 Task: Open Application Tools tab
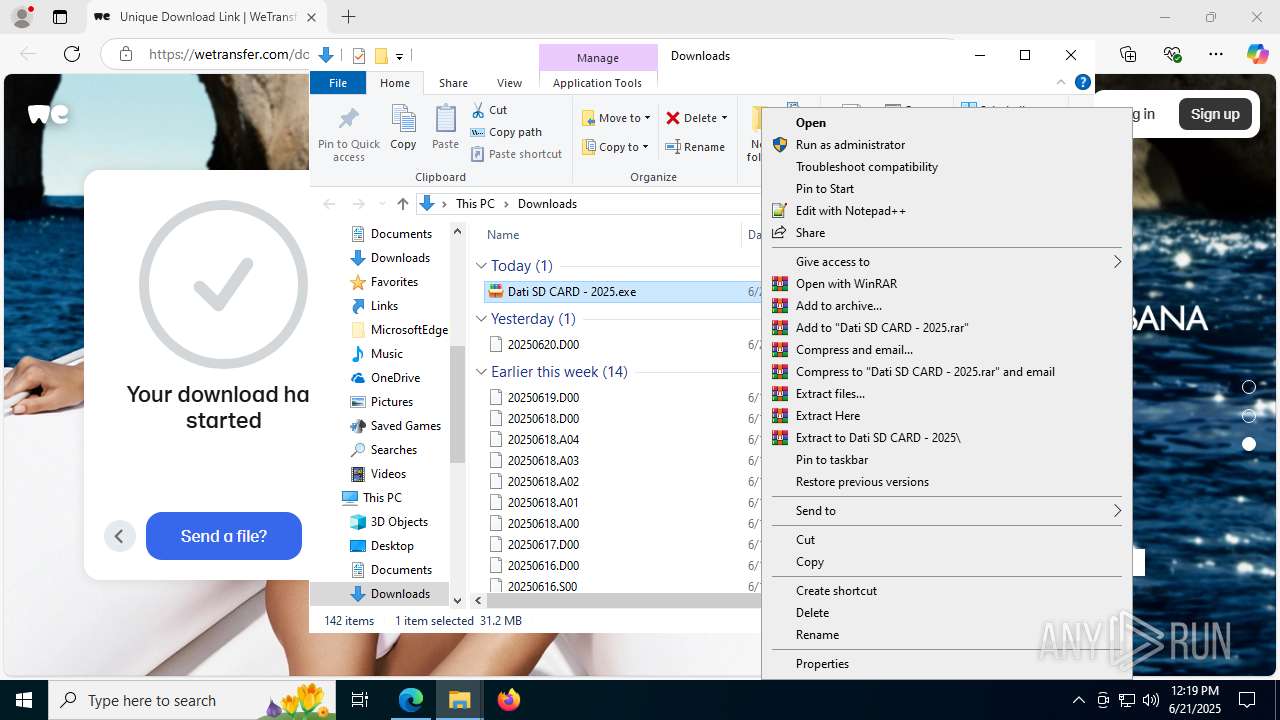(x=597, y=83)
